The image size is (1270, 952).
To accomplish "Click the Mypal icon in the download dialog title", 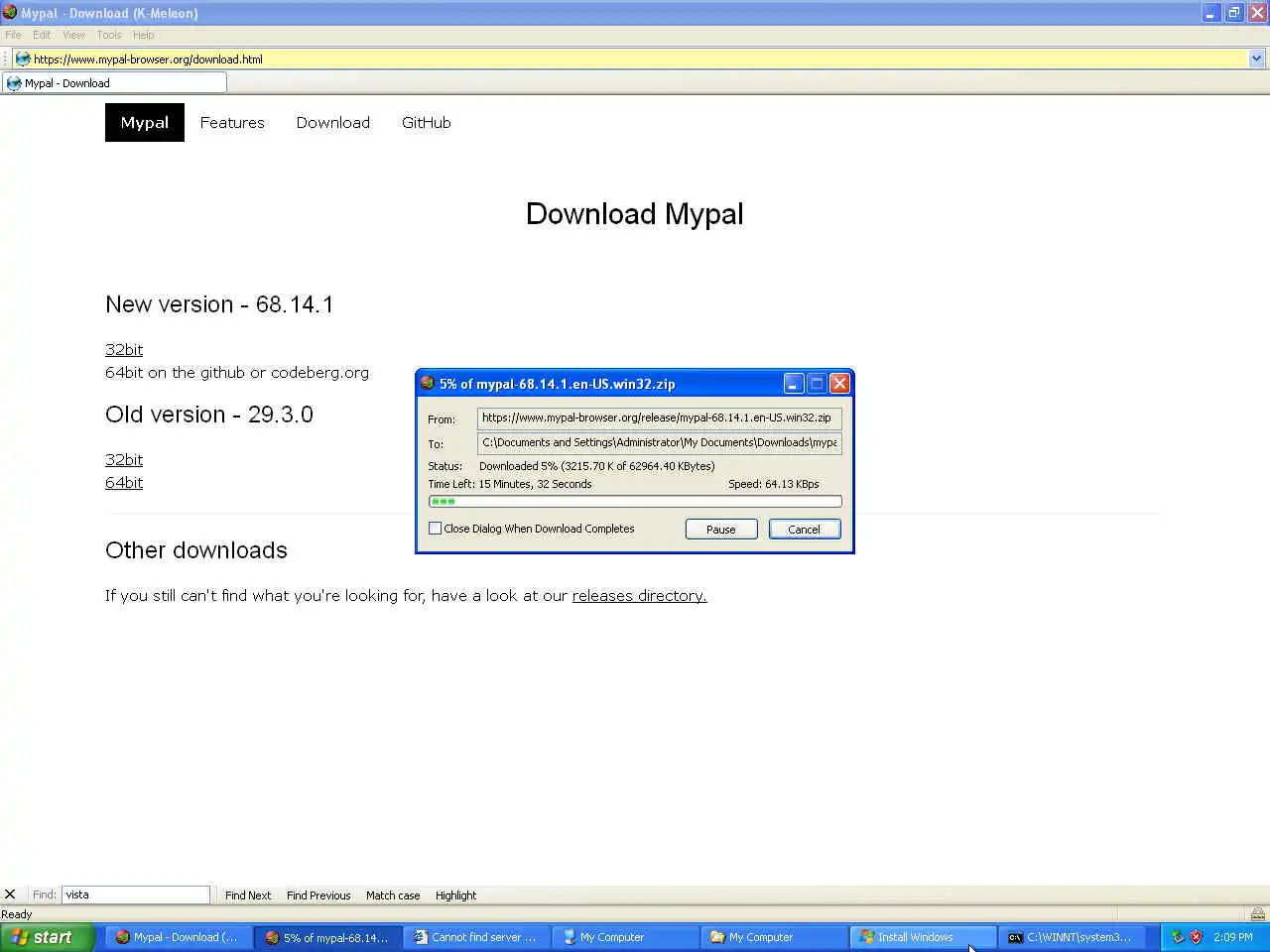I will [428, 383].
